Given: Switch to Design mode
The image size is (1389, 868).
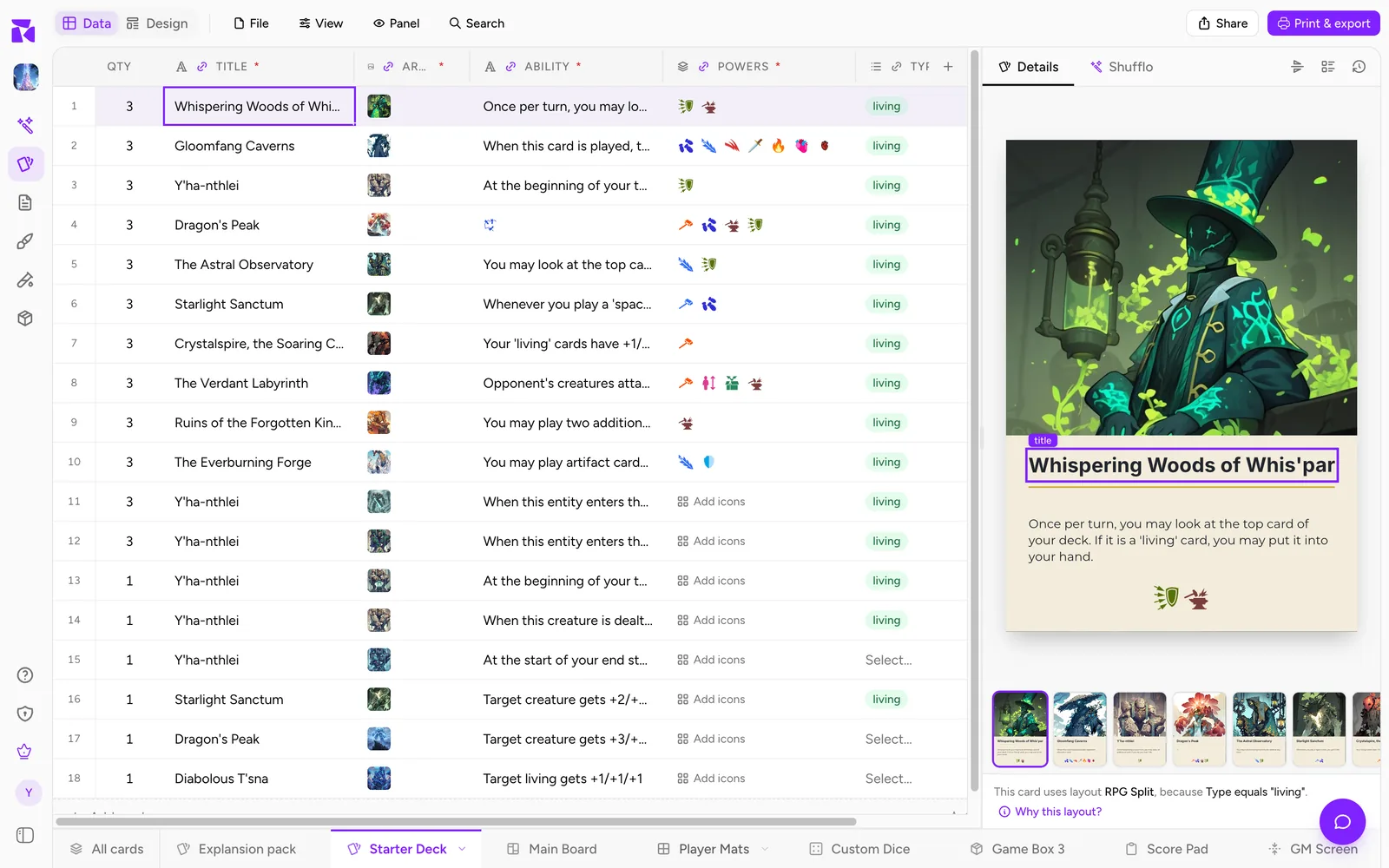Looking at the screenshot, I should pos(157,23).
